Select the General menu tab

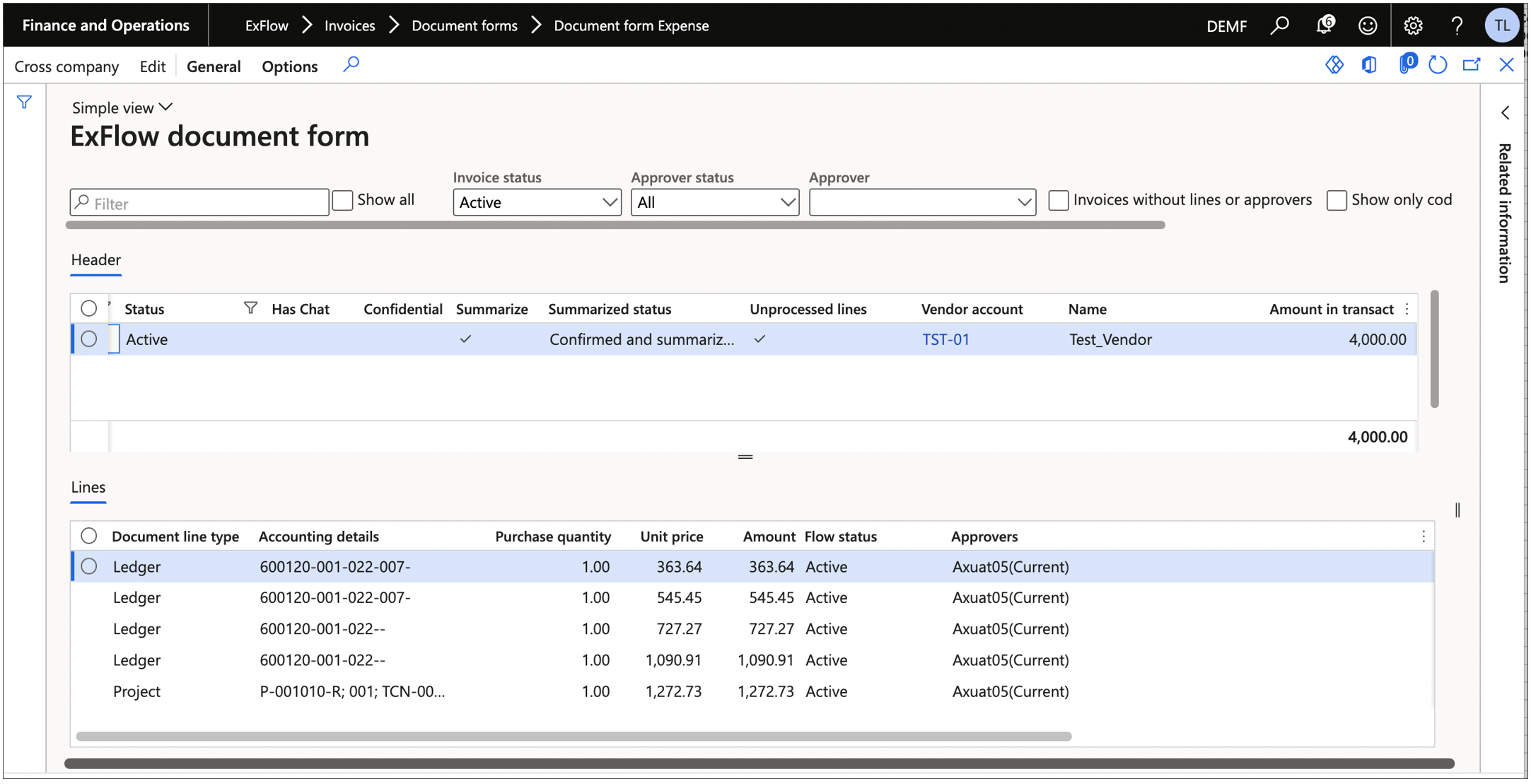pyautogui.click(x=213, y=65)
